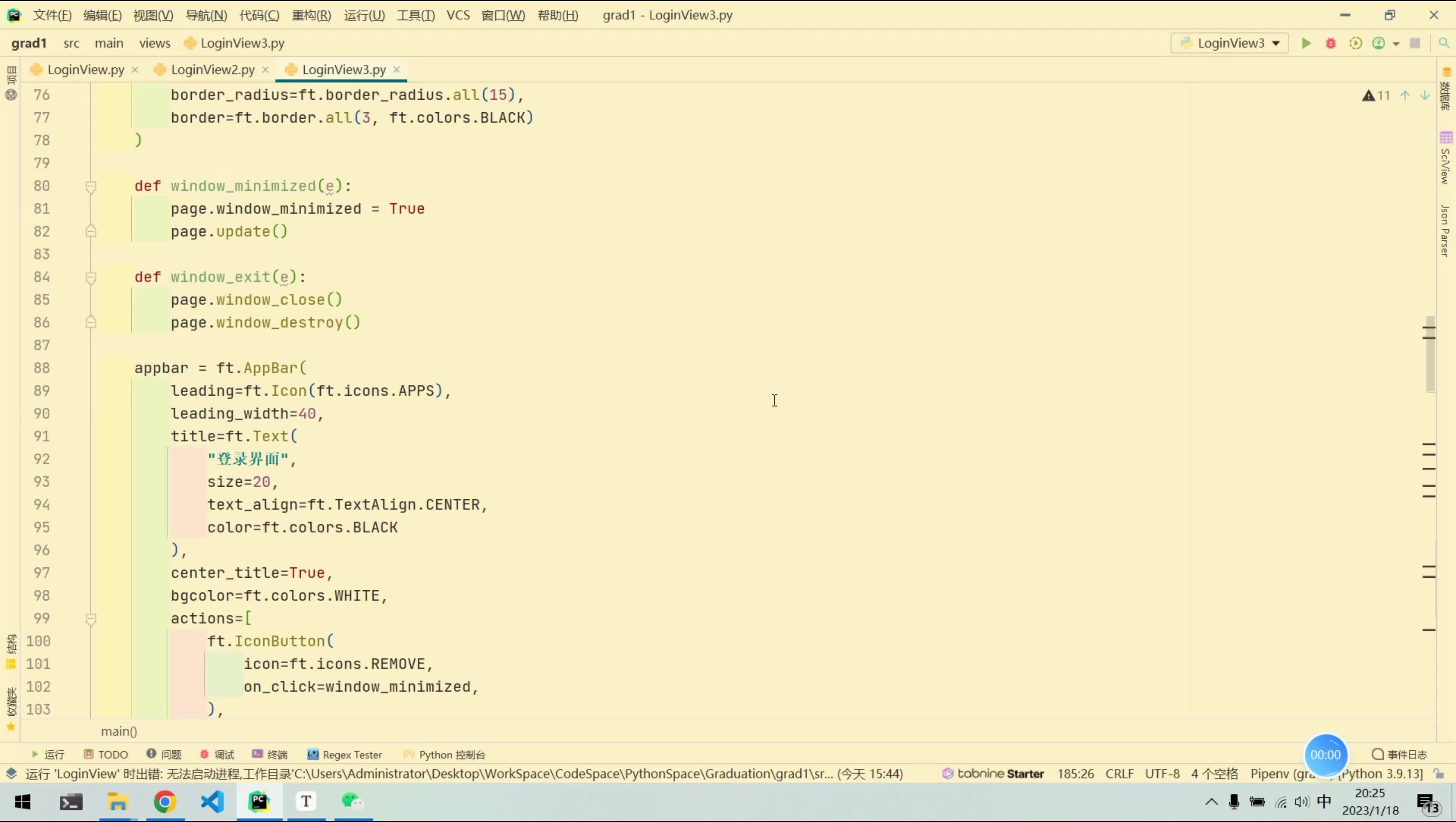The width and height of the screenshot is (1456, 822).
Task: Open WeChat from the taskbar
Action: pos(353,802)
